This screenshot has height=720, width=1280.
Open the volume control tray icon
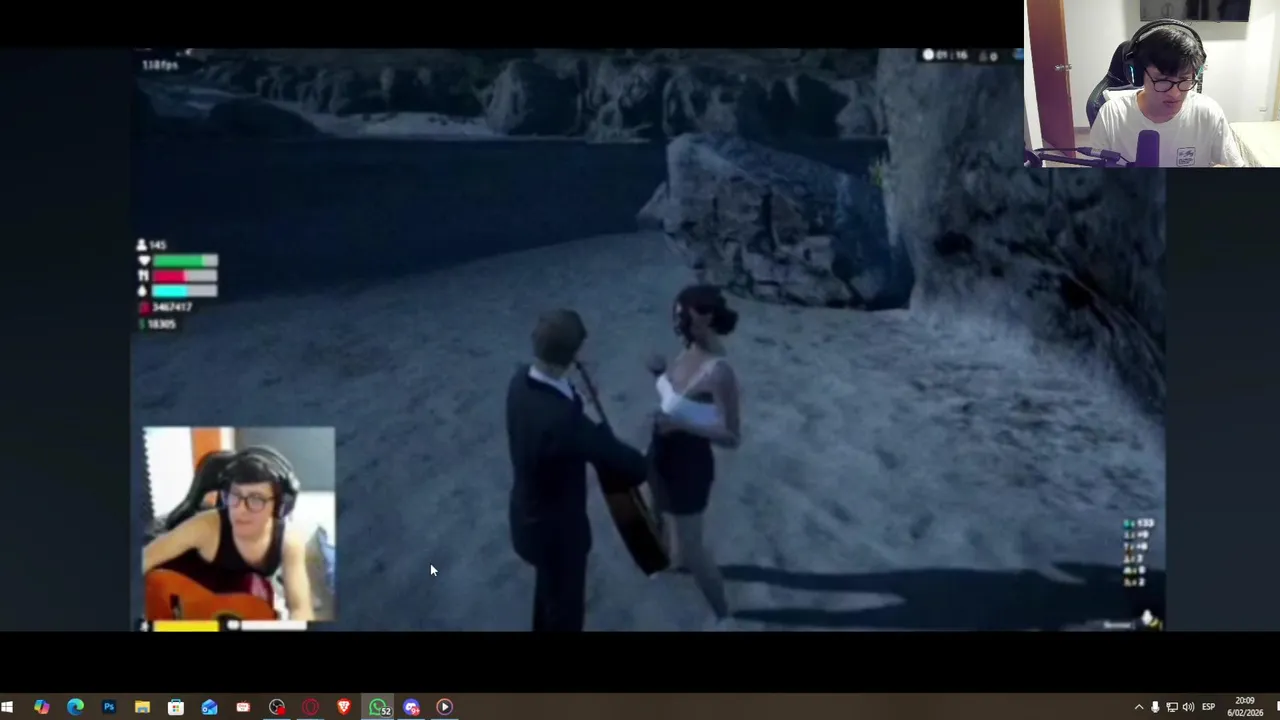pos(1188,707)
